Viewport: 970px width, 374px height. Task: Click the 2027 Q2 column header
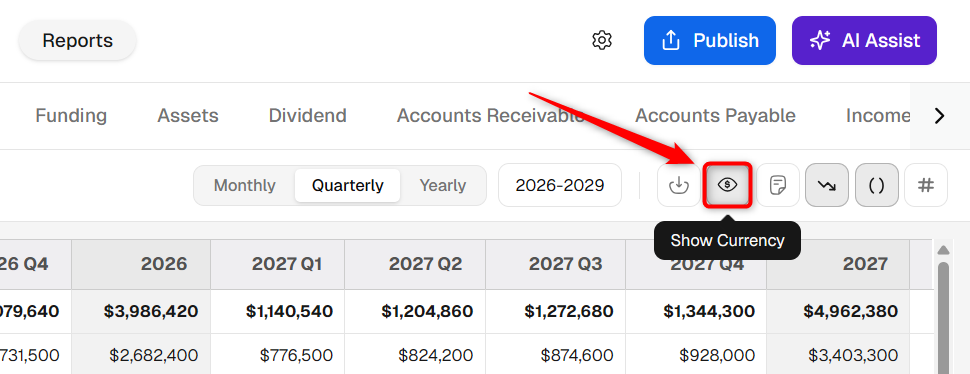coord(415,264)
